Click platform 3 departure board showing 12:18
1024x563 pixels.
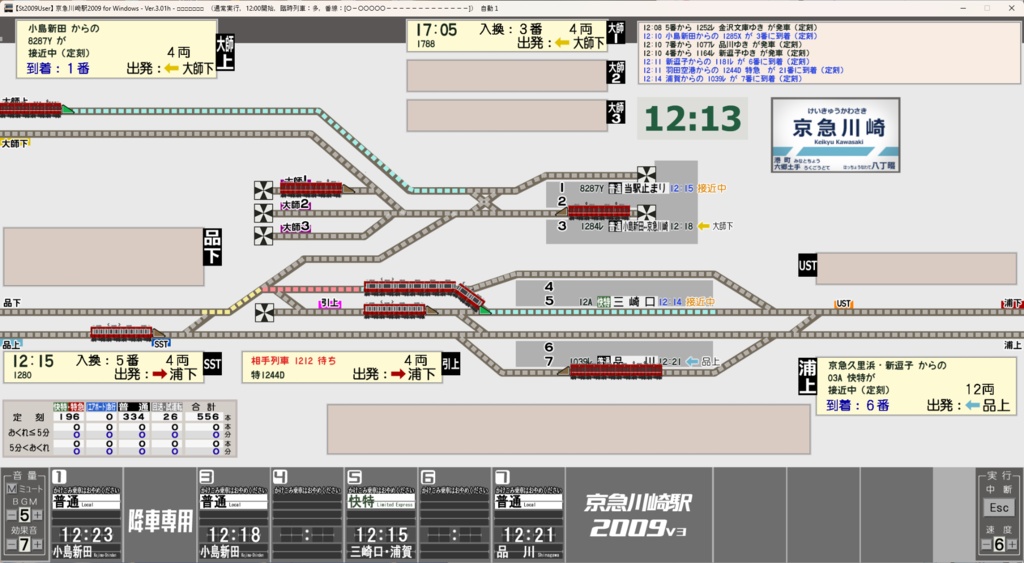coord(233,513)
